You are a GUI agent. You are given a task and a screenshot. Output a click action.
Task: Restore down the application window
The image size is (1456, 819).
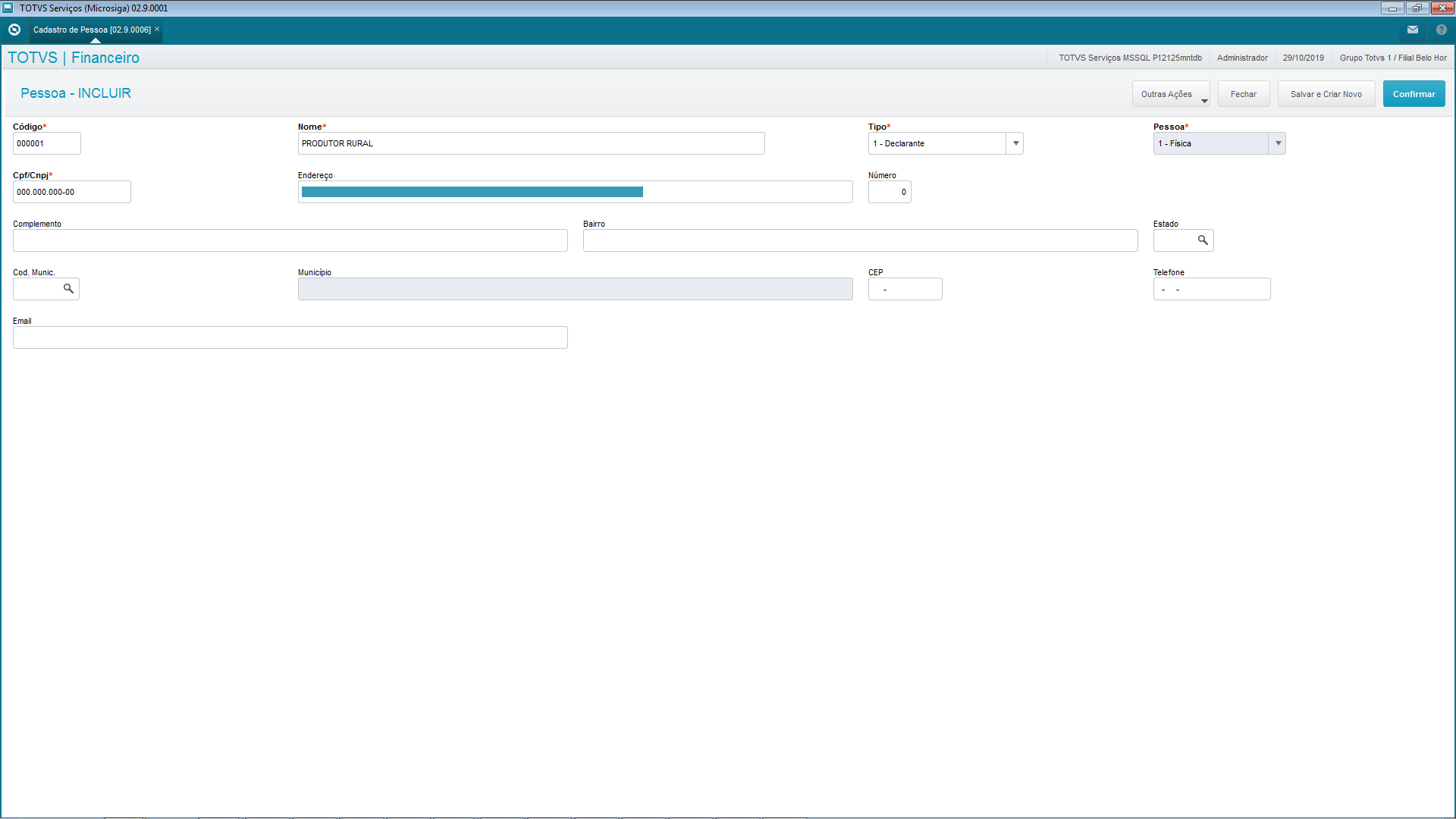pos(1417,8)
